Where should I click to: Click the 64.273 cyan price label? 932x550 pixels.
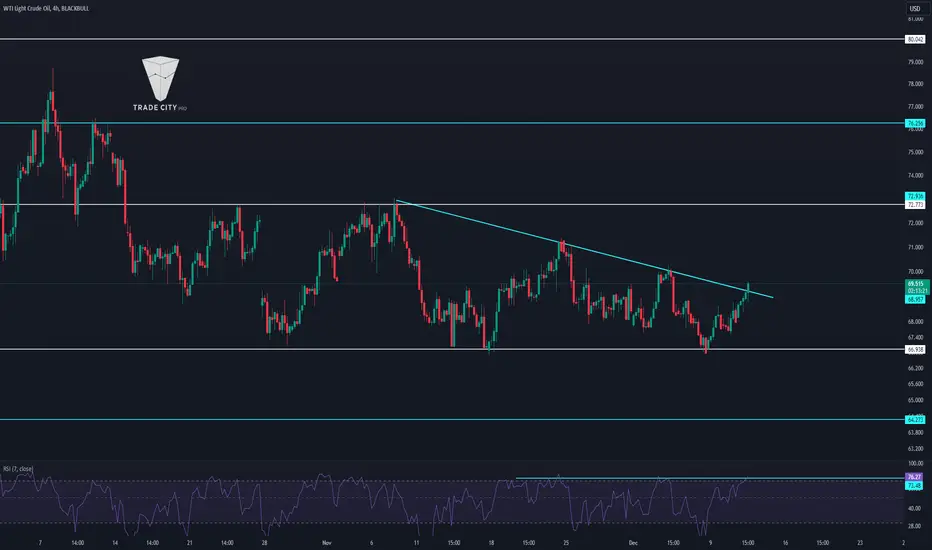[x=915, y=420]
